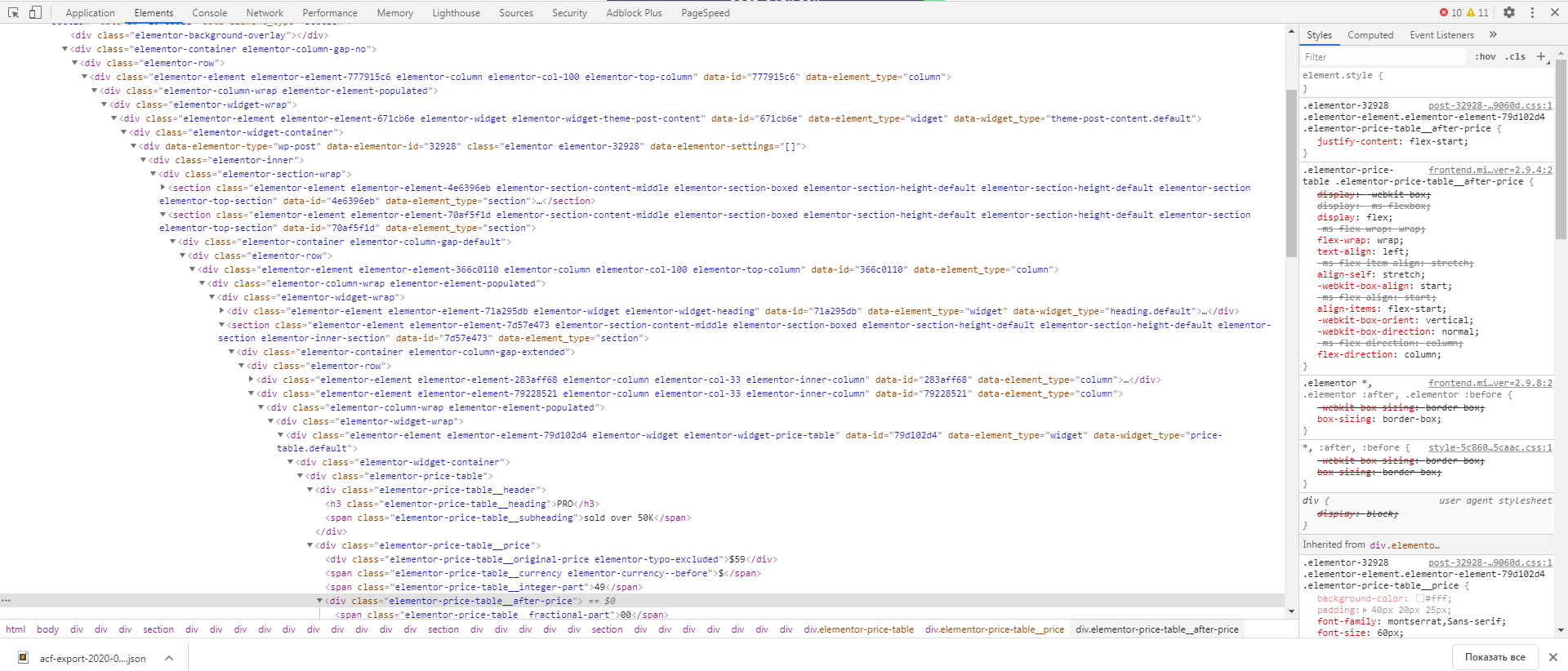Open DevTools settings gear
The height and width of the screenshot is (671, 1568).
point(1509,12)
